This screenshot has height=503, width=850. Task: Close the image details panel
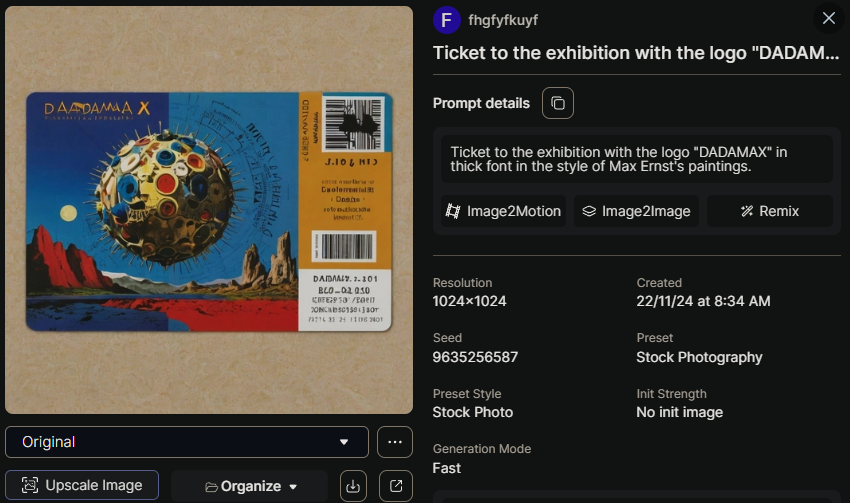(x=828, y=18)
